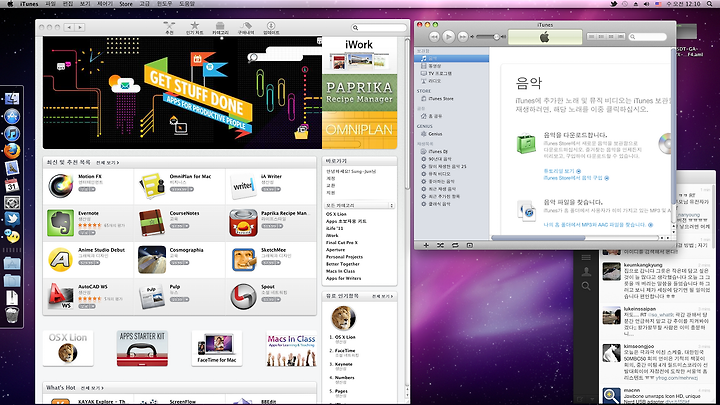The image size is (720, 405).
Task: Open the Apple menu
Action: pyautogui.click(x=10, y=4)
